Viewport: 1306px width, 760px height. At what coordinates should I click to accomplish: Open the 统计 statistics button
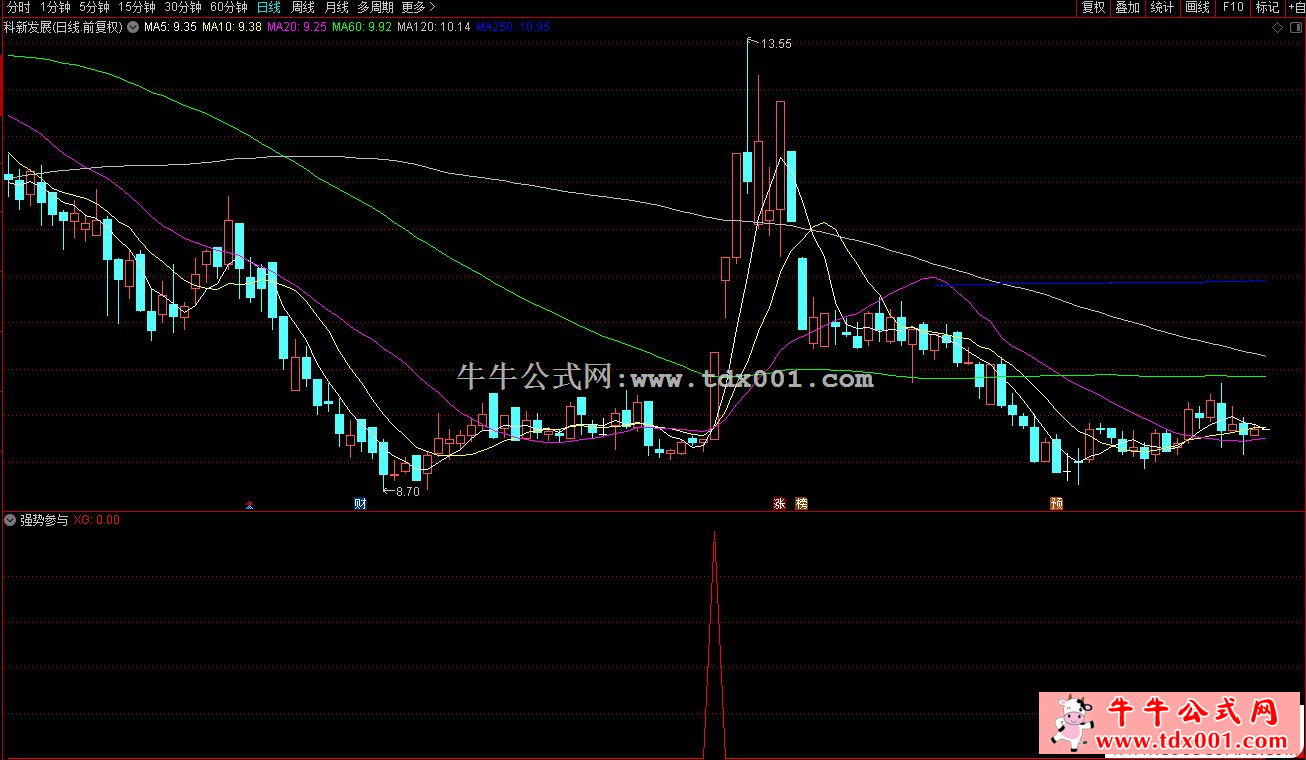(1162, 7)
